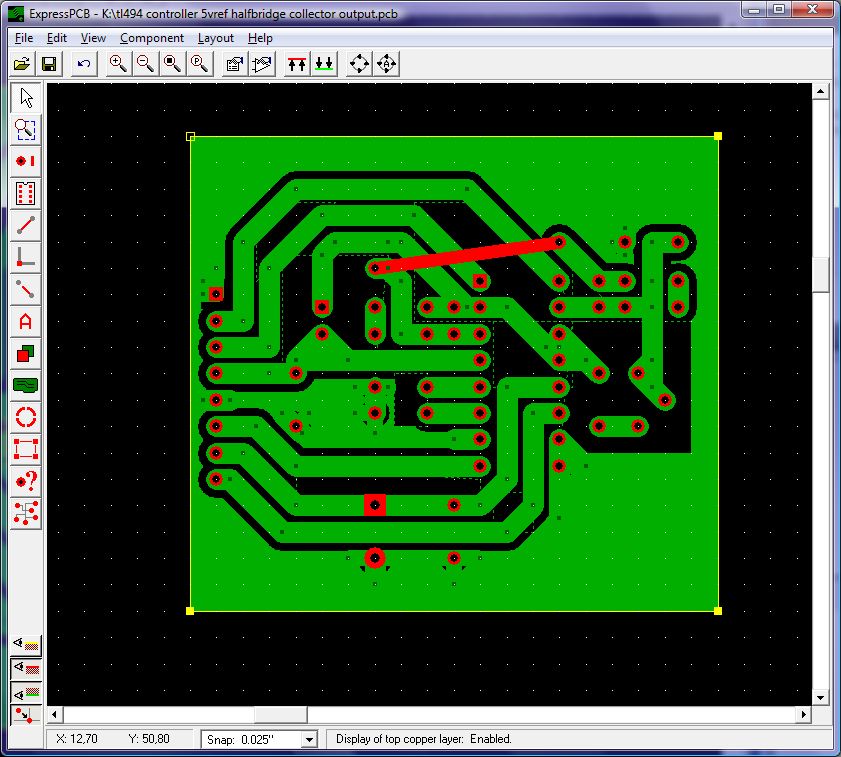
Task: Toggle bottom copper layer visibility with green icon
Action: (x=26, y=693)
